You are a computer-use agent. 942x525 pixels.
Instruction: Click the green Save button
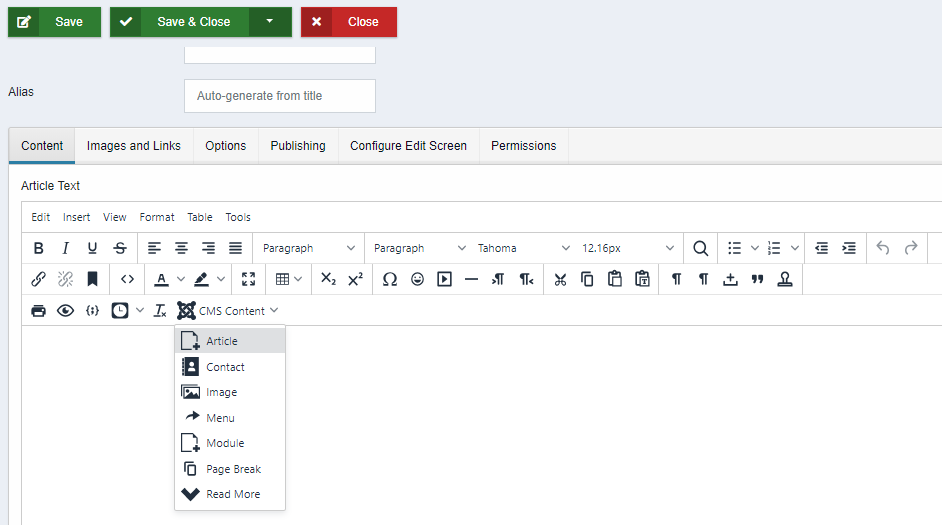pos(55,22)
